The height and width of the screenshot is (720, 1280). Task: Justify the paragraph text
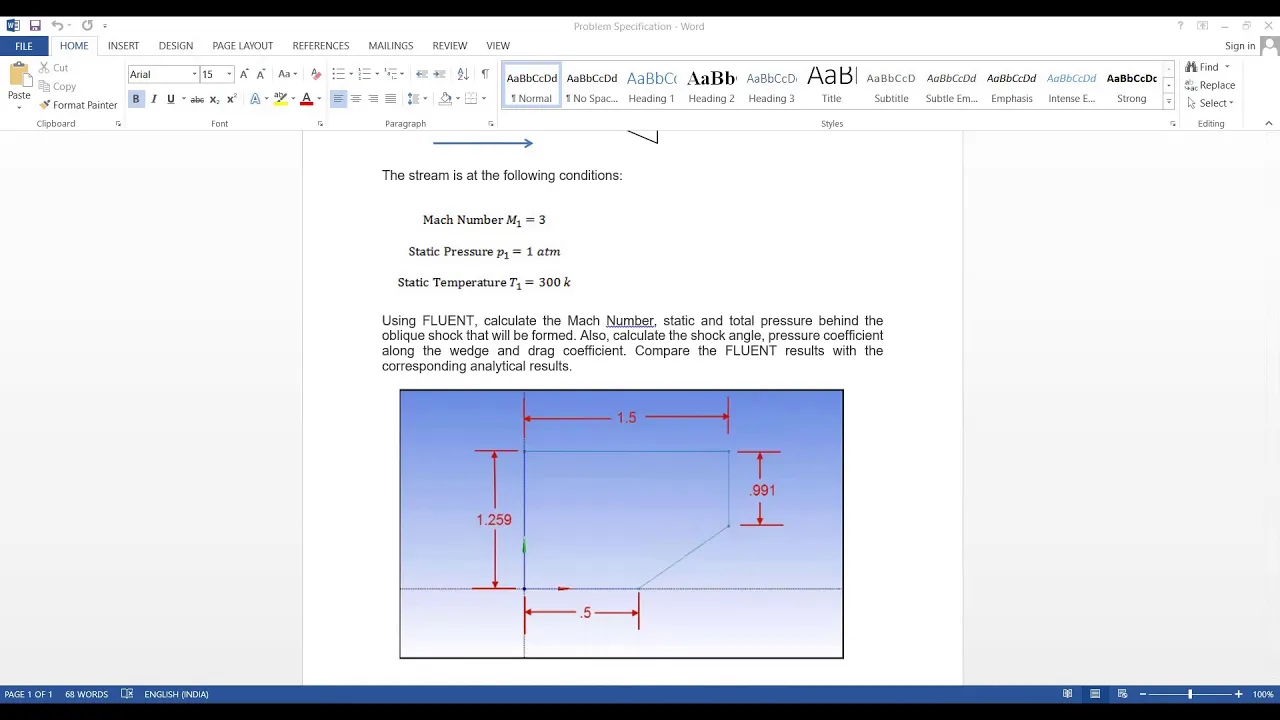click(390, 99)
